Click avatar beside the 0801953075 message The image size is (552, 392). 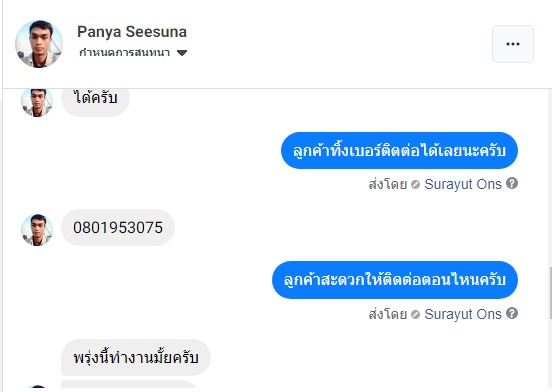(37, 230)
